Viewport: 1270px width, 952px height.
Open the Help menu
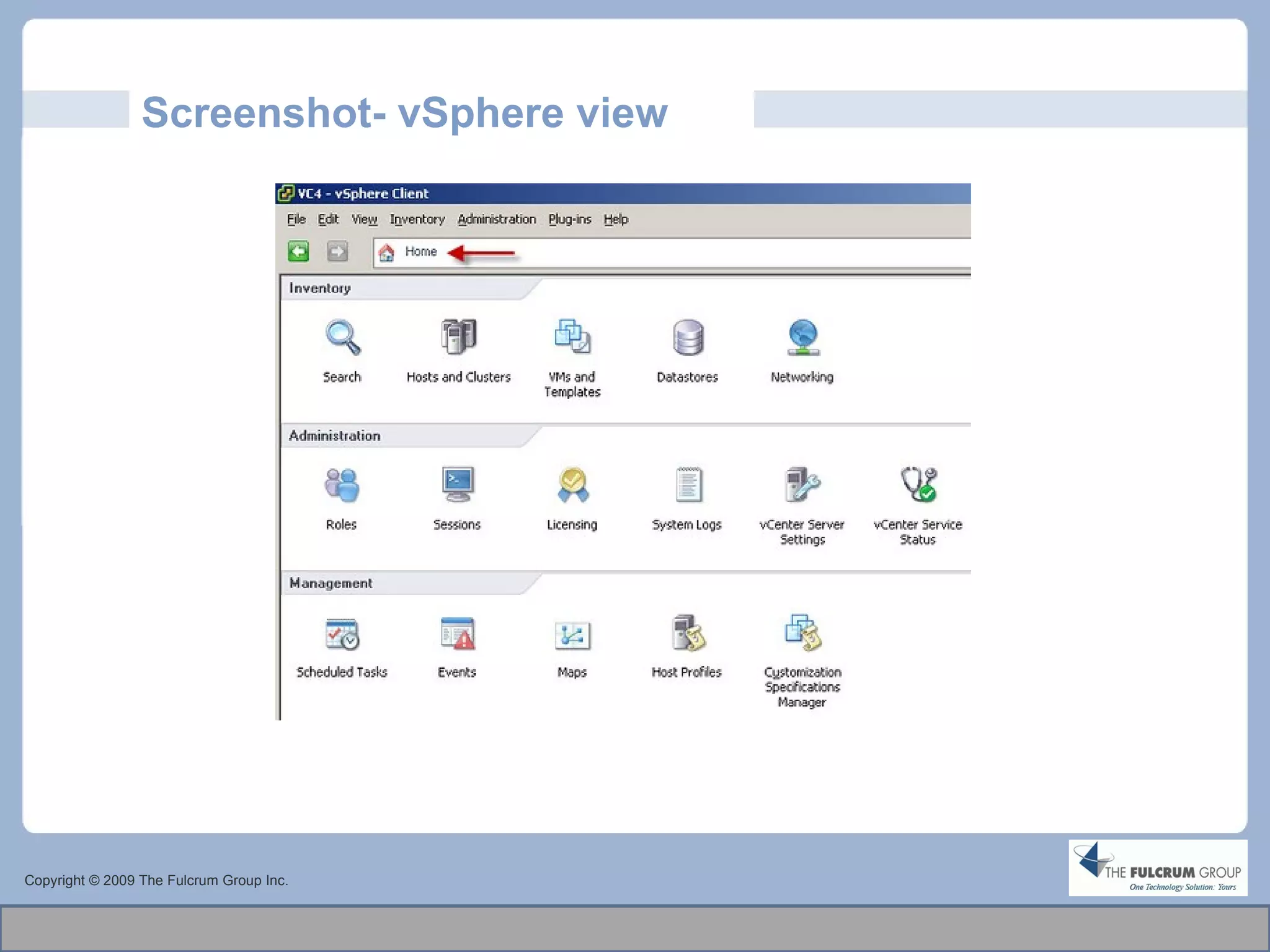coord(616,219)
